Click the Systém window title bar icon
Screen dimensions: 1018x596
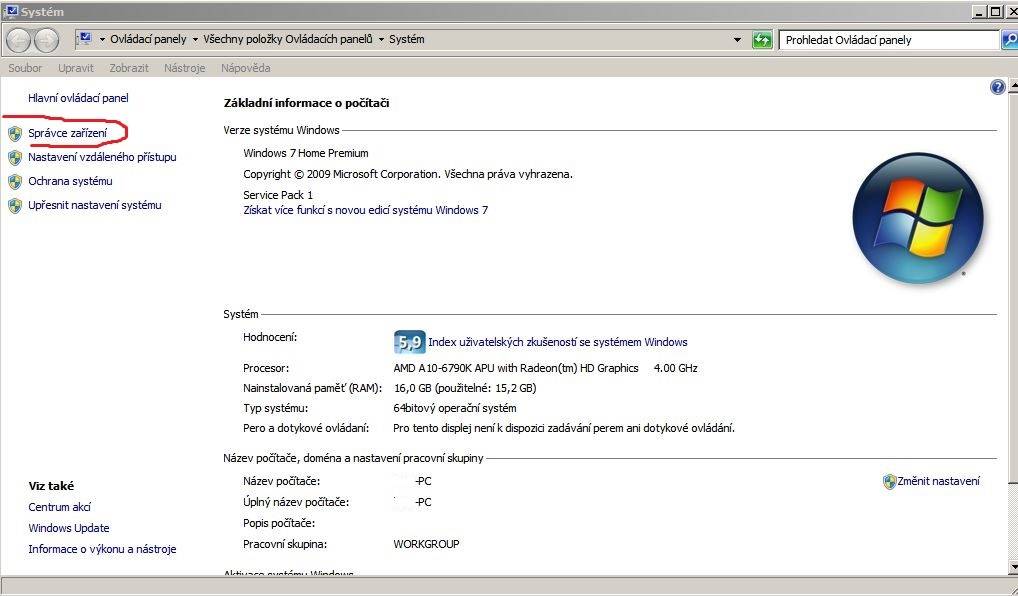click(11, 12)
